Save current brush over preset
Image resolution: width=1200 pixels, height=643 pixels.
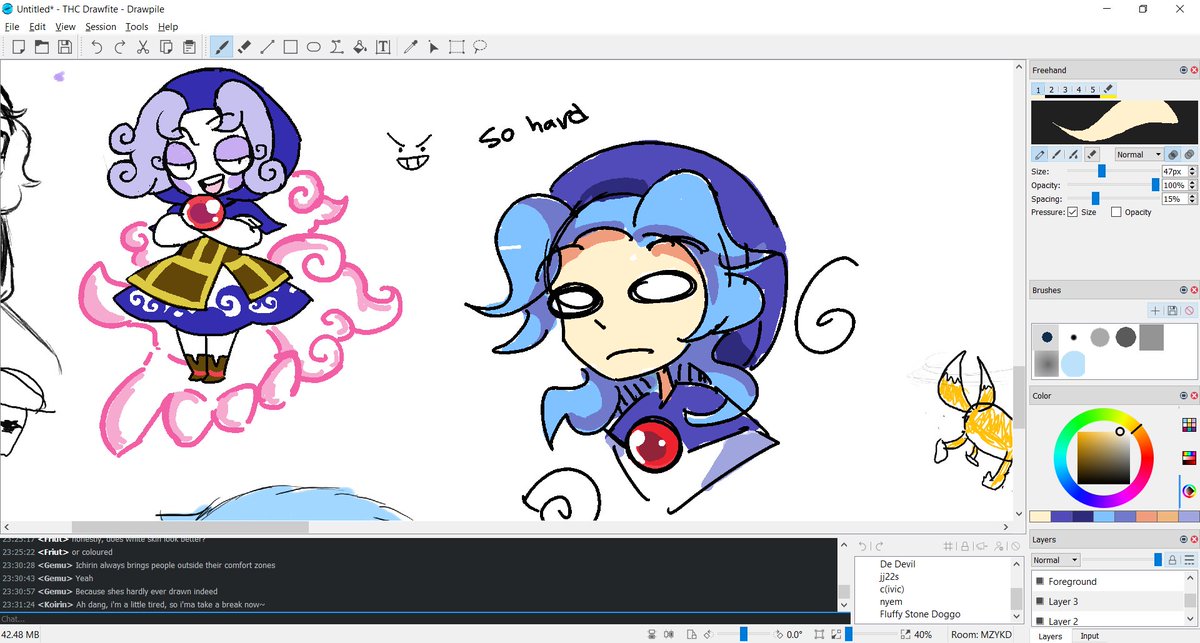pos(1172,311)
